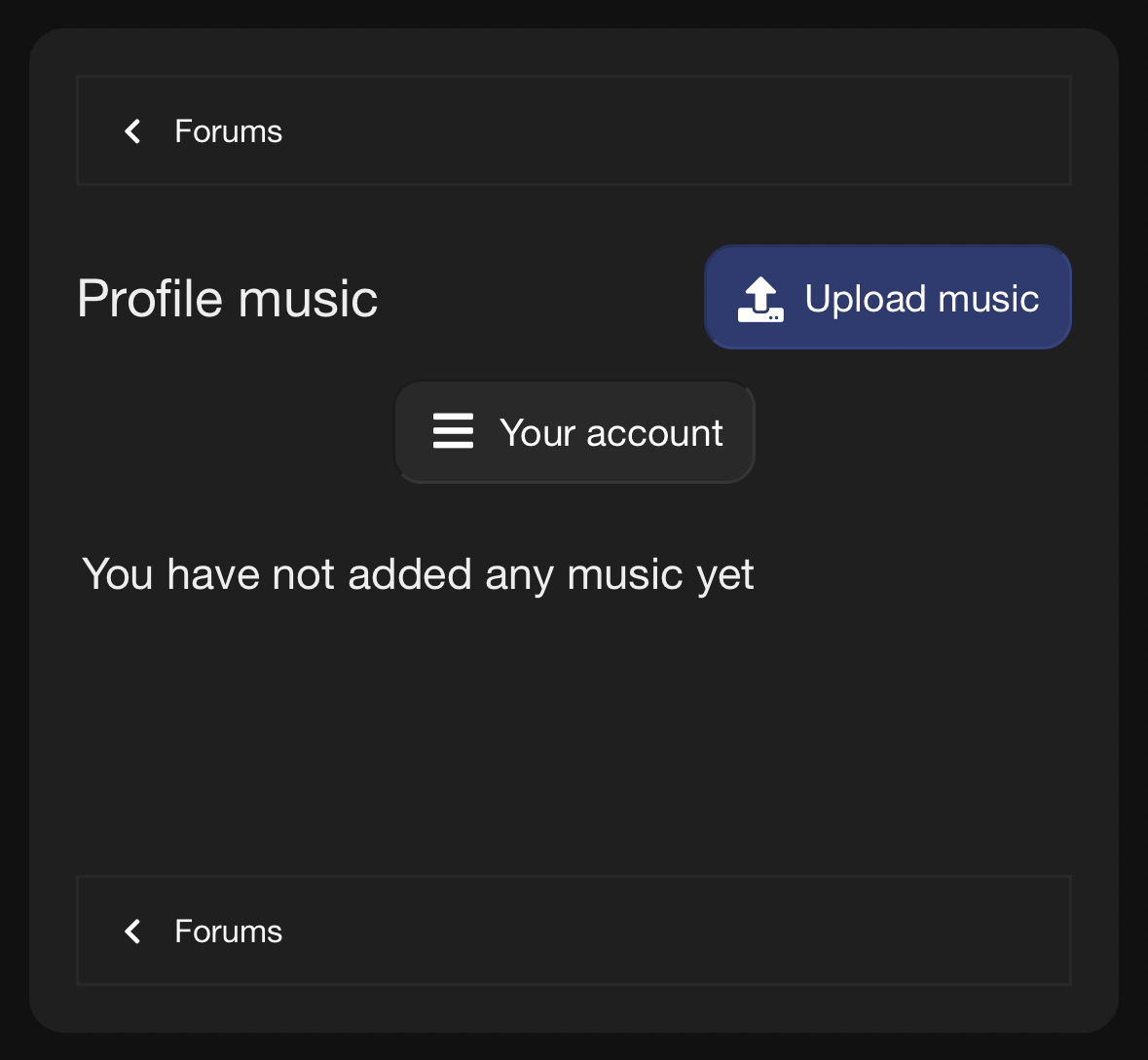Click the Upload music button
This screenshot has width=1148, height=1060.
coord(887,297)
